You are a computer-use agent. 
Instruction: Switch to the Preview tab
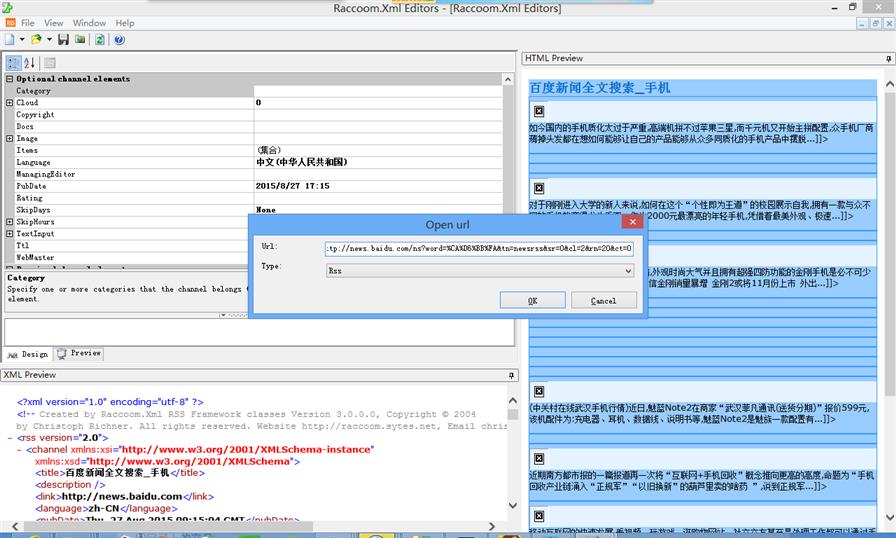click(79, 354)
